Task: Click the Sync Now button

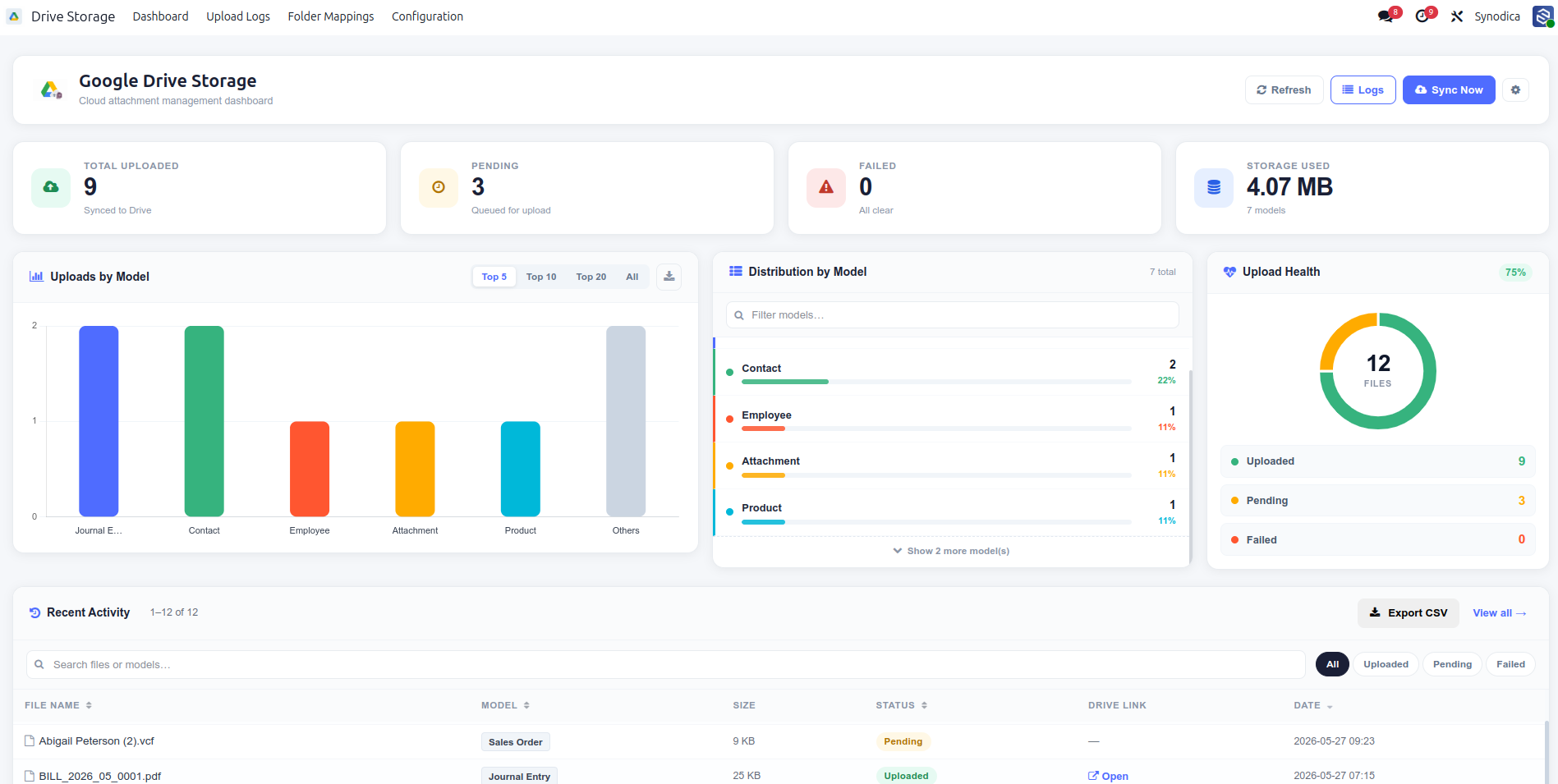Action: pos(1449,90)
